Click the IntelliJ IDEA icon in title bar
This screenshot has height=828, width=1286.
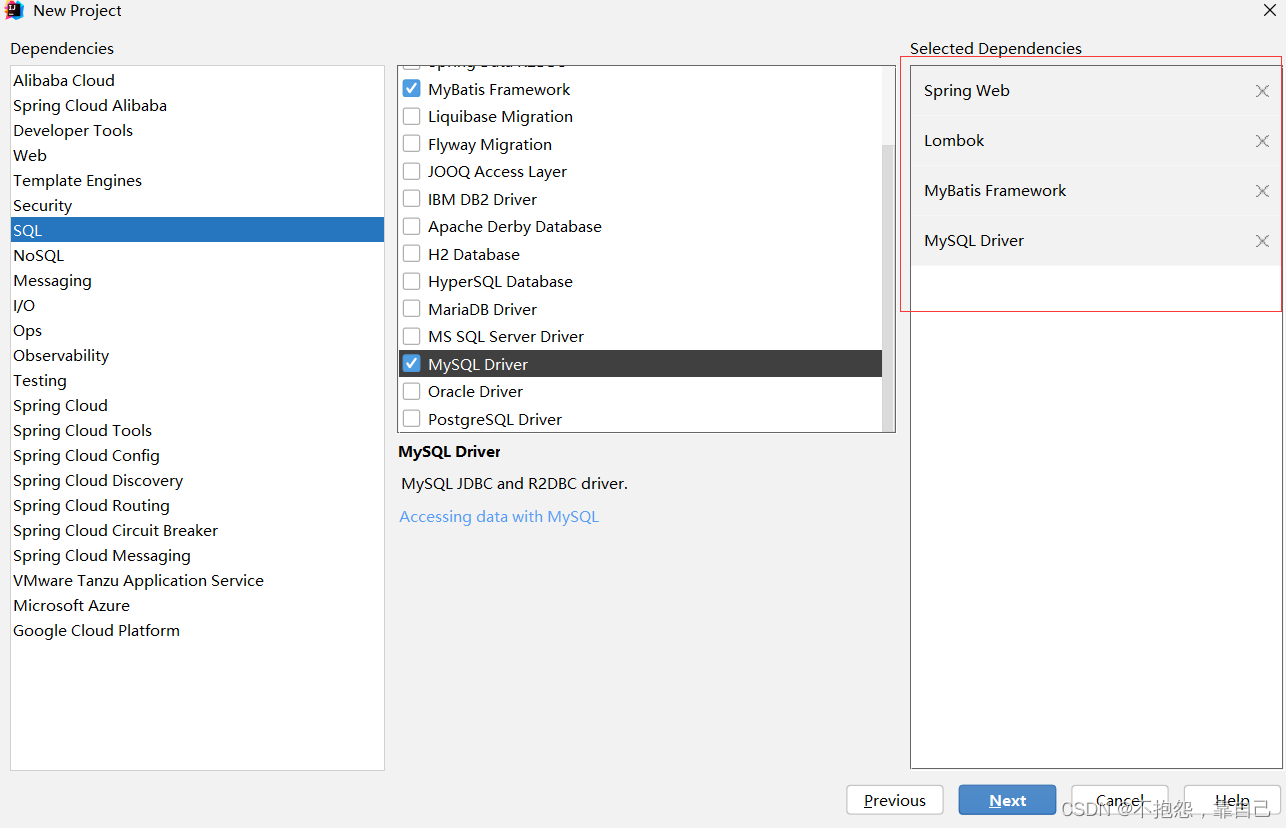[11, 10]
